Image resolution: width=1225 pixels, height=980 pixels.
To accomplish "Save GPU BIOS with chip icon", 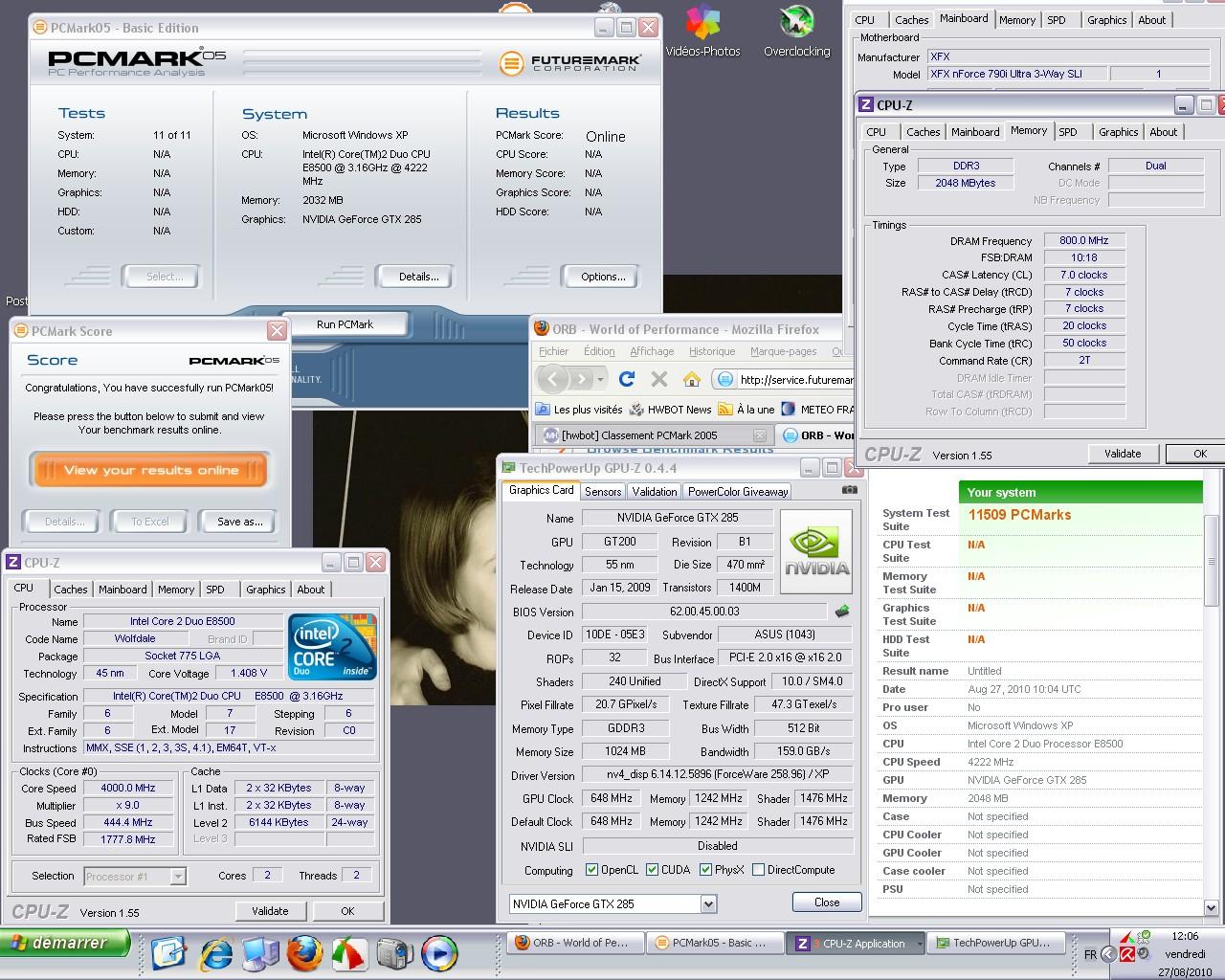I will coord(842,611).
